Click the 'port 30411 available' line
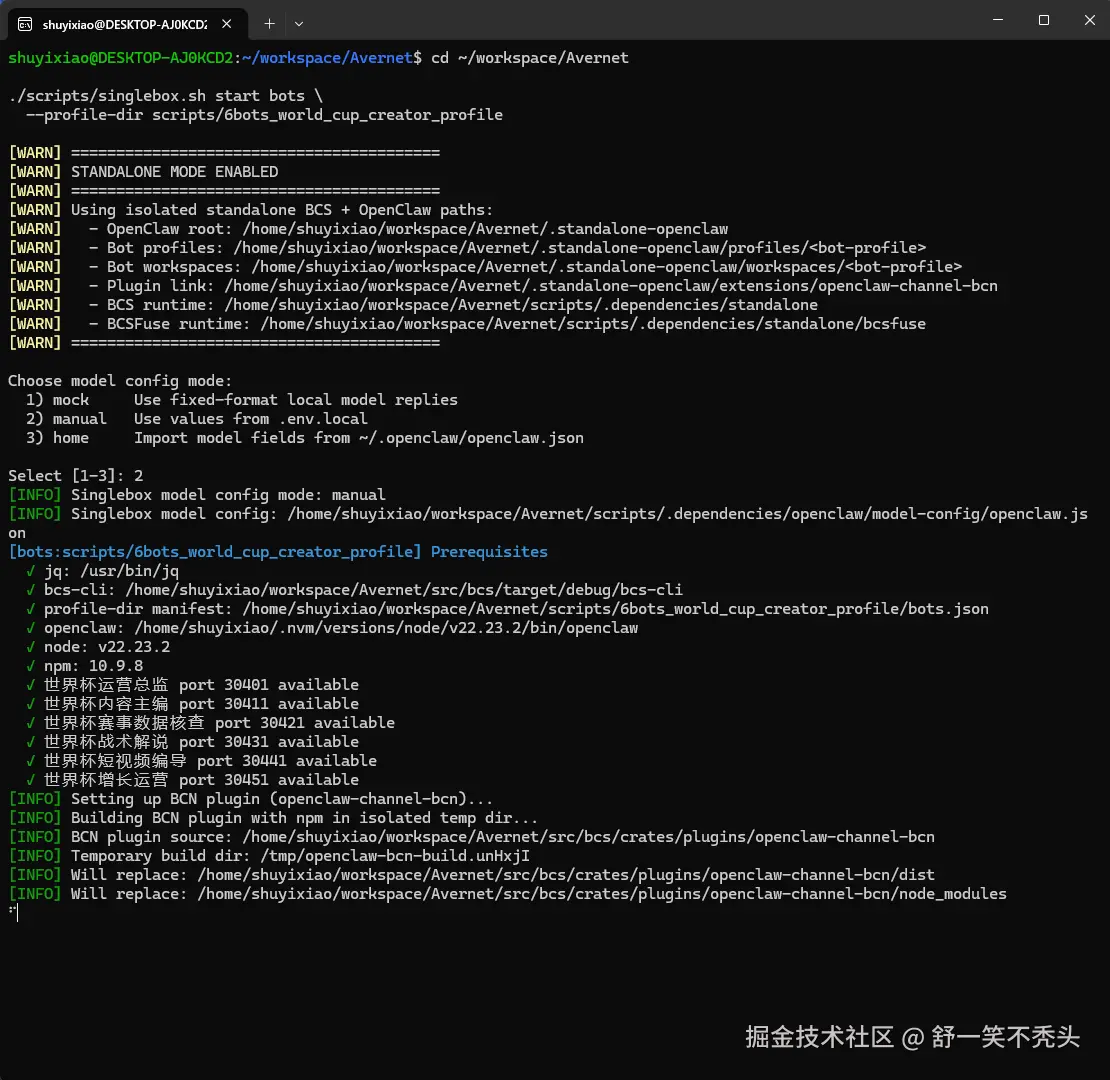The width and height of the screenshot is (1110, 1080). pyautogui.click(x=193, y=704)
